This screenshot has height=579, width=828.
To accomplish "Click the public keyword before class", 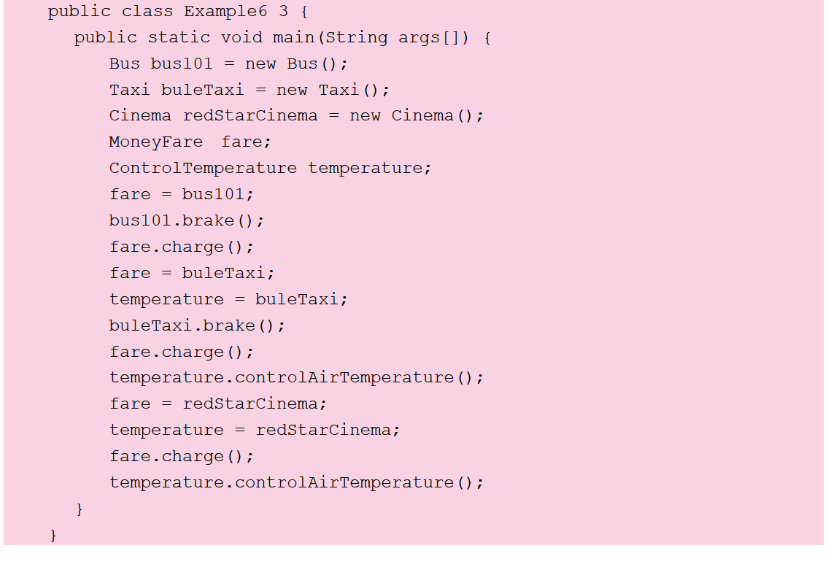I will tap(78, 12).
